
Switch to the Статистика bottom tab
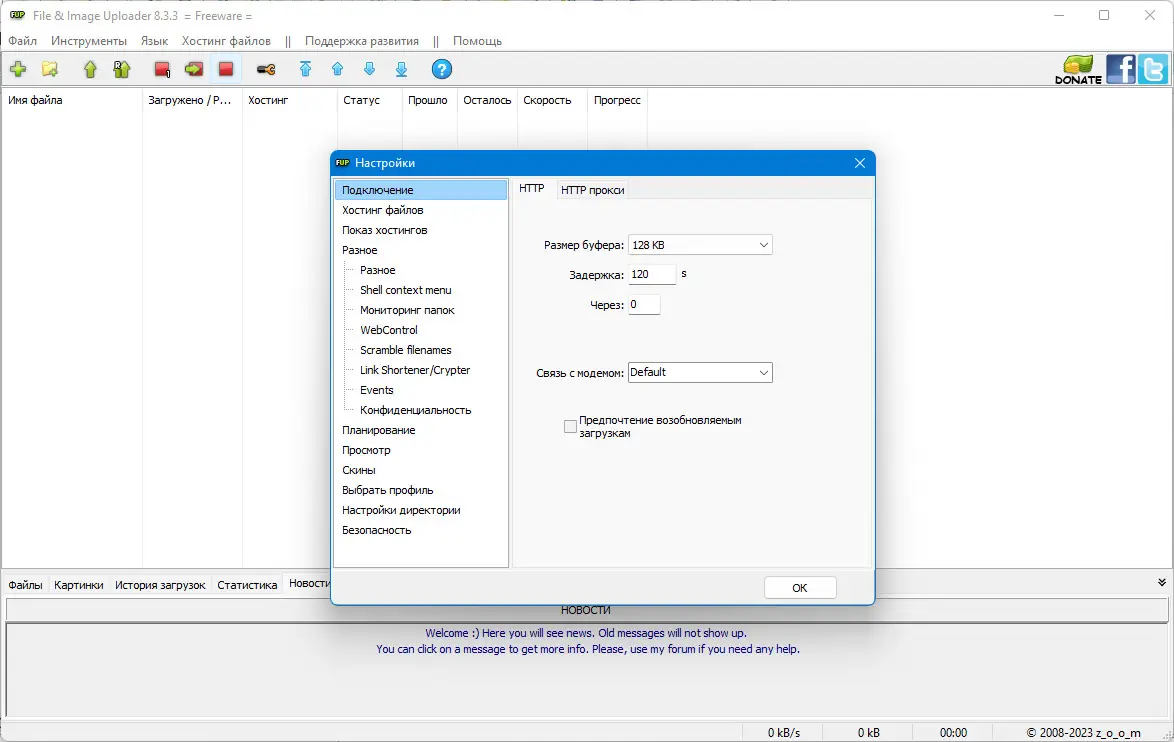coord(247,585)
